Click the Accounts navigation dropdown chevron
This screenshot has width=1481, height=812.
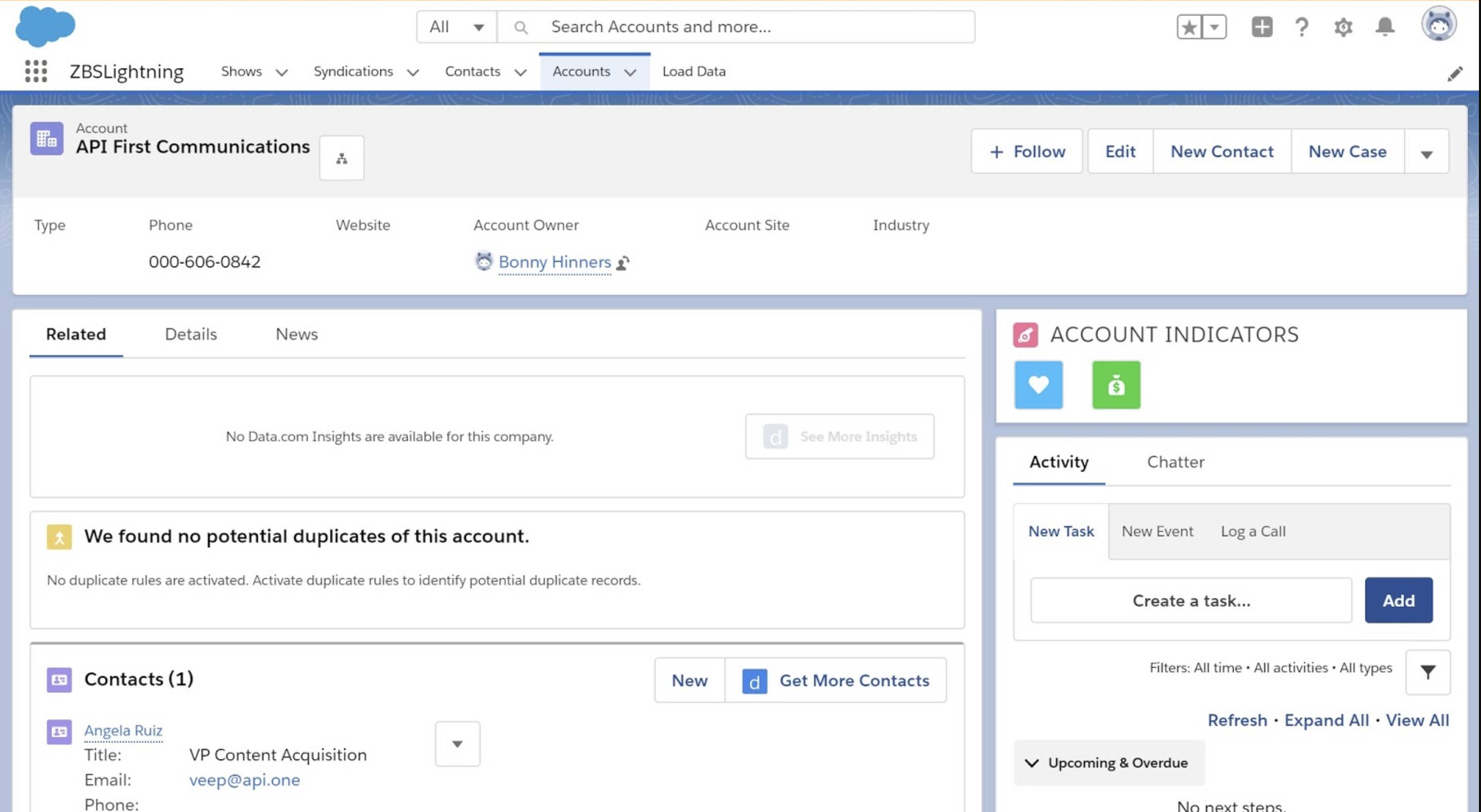pos(630,71)
